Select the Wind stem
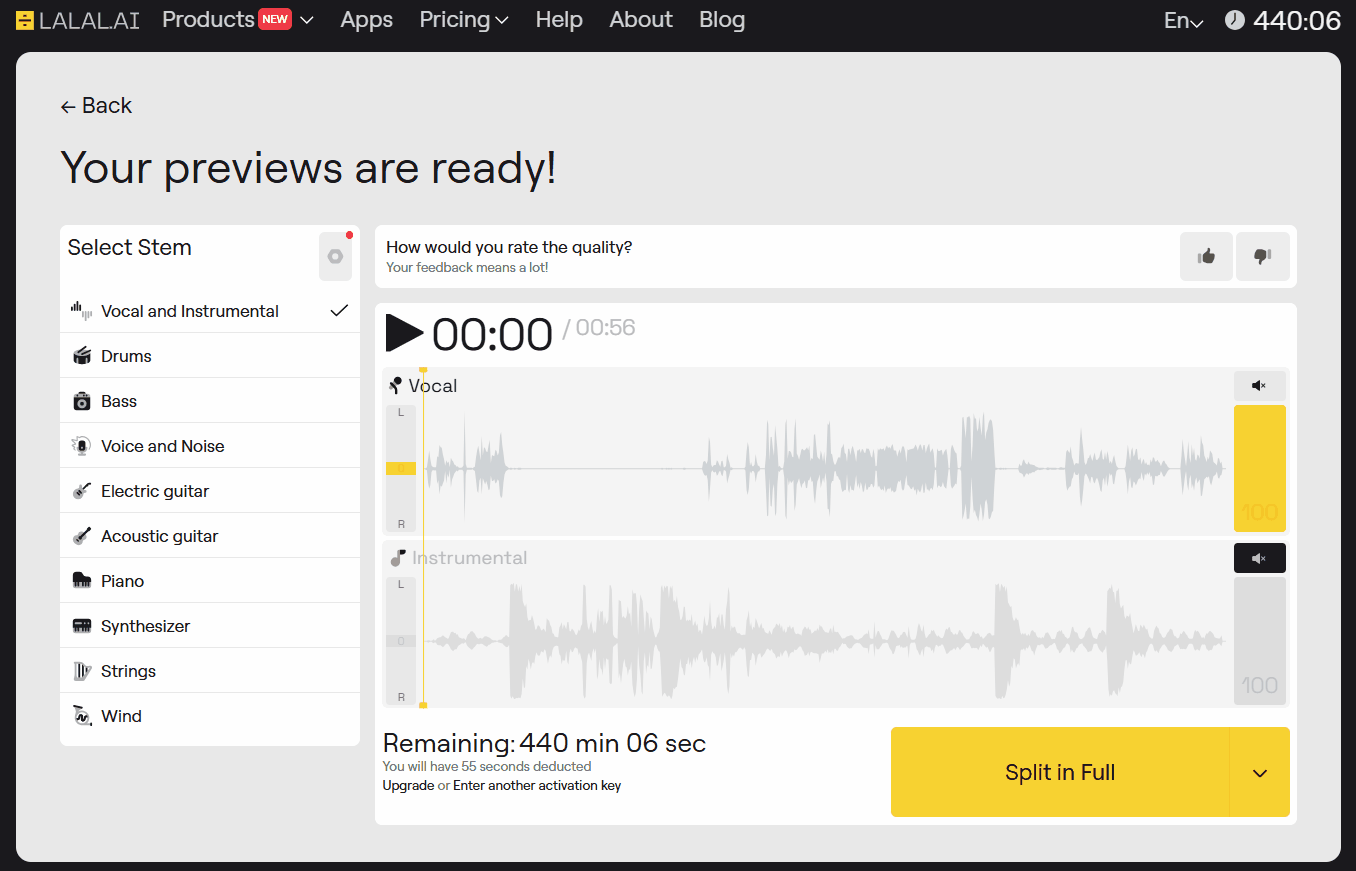 121,716
